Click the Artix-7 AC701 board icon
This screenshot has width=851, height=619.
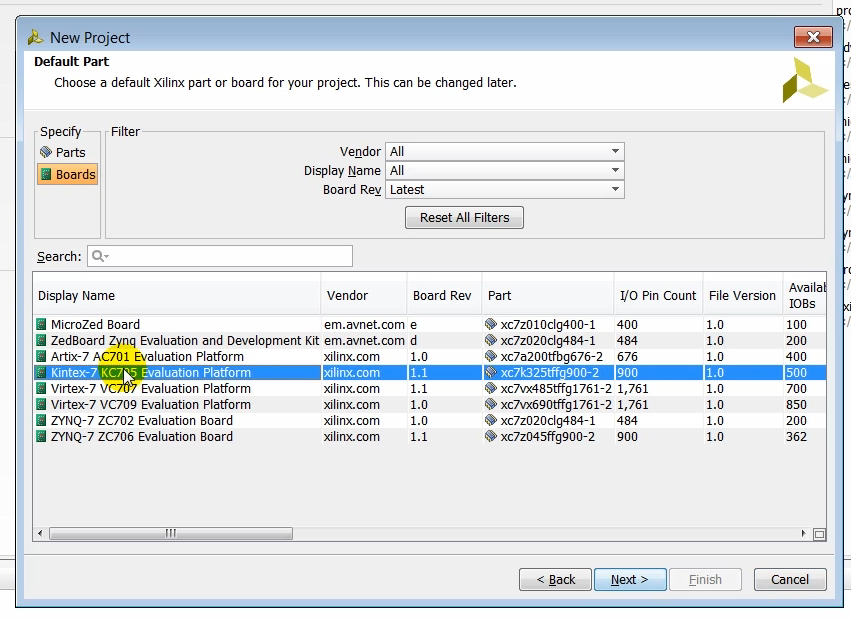(42, 357)
